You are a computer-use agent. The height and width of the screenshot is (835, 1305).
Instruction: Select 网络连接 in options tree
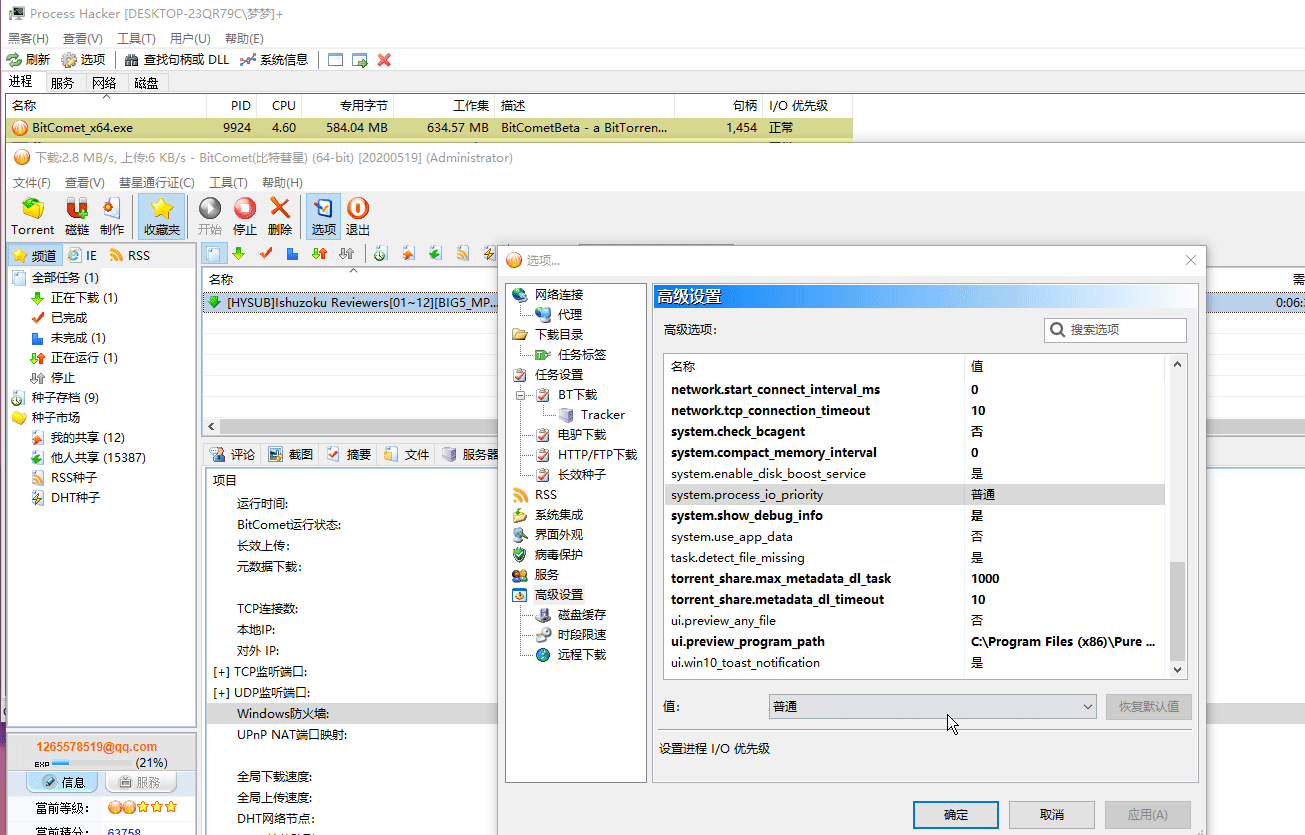pos(559,295)
